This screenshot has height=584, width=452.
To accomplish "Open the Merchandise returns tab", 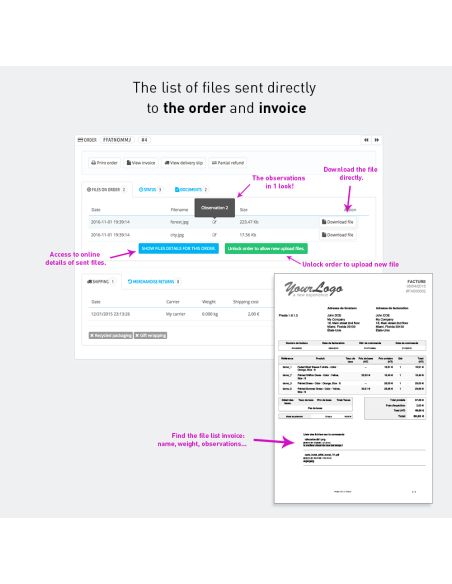I will tap(154, 282).
